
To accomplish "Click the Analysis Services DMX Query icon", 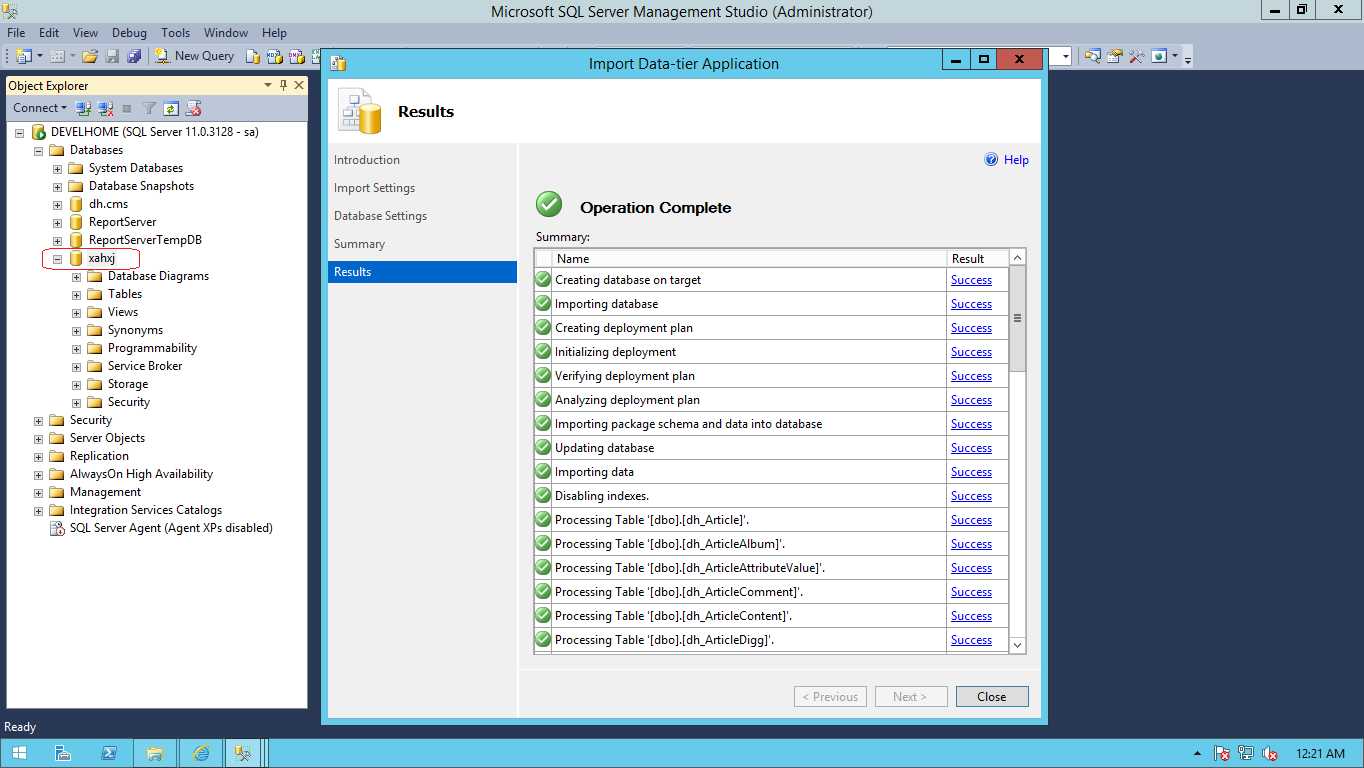I will tap(297, 56).
